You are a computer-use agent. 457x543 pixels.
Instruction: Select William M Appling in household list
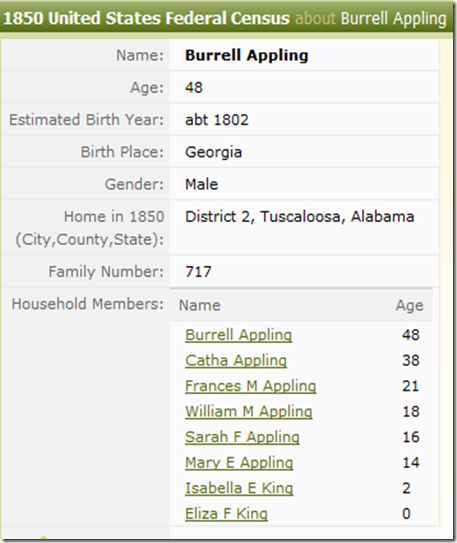point(249,412)
